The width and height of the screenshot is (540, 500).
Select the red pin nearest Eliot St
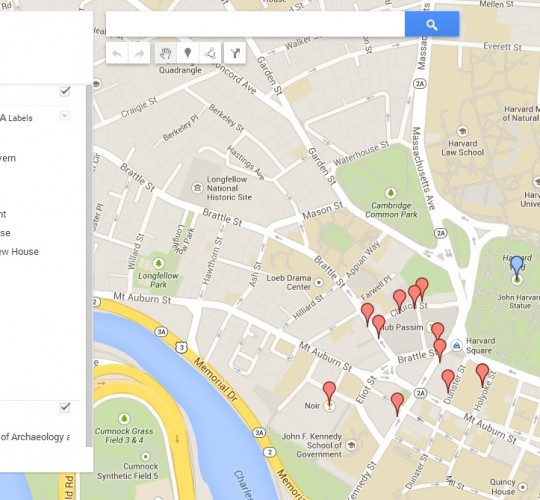[397, 404]
